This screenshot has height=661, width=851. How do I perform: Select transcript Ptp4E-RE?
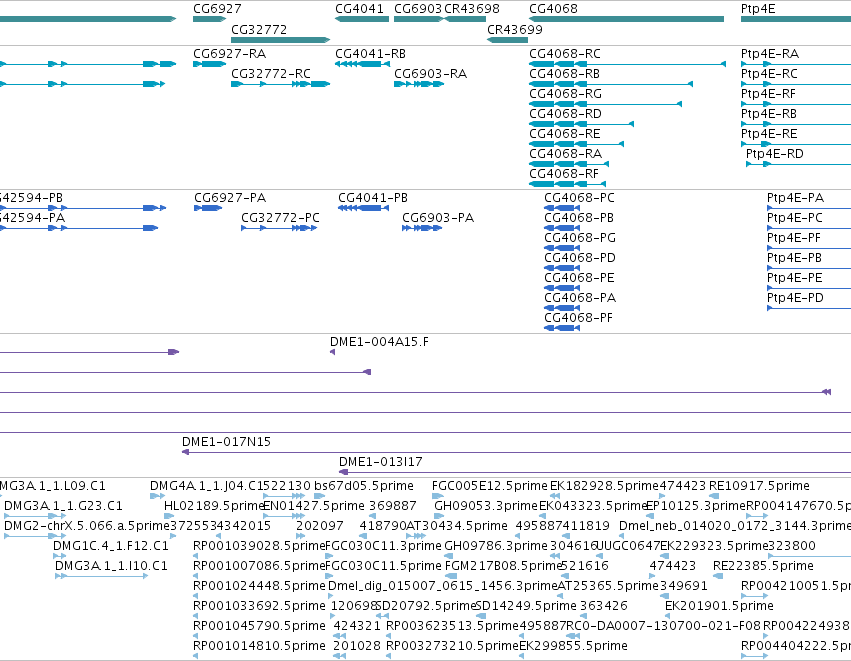tap(796, 144)
